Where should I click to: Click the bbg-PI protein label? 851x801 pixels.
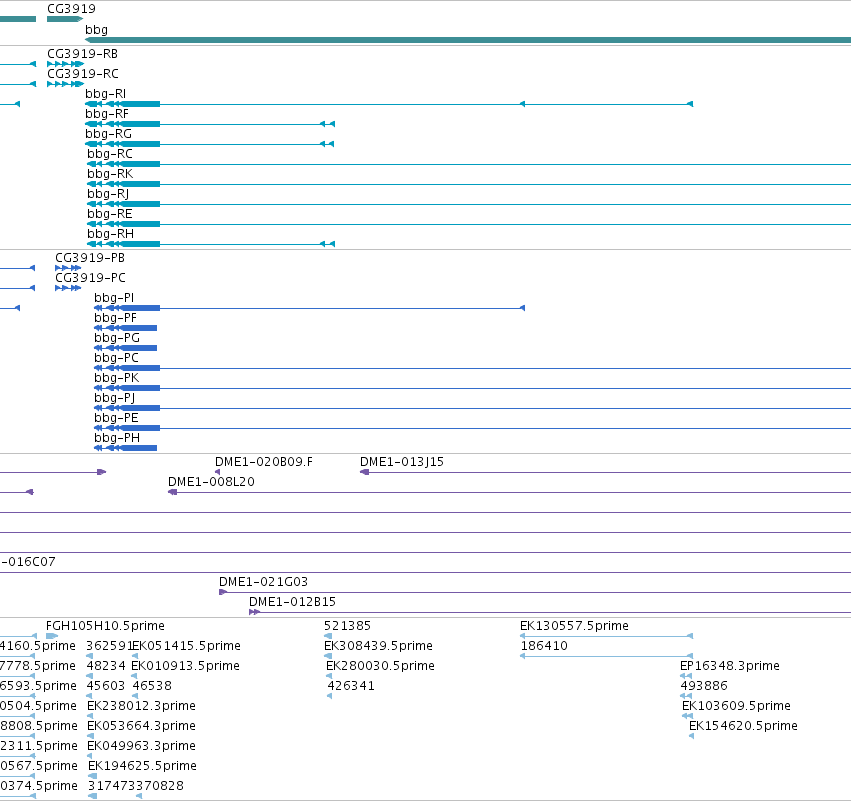tap(114, 298)
